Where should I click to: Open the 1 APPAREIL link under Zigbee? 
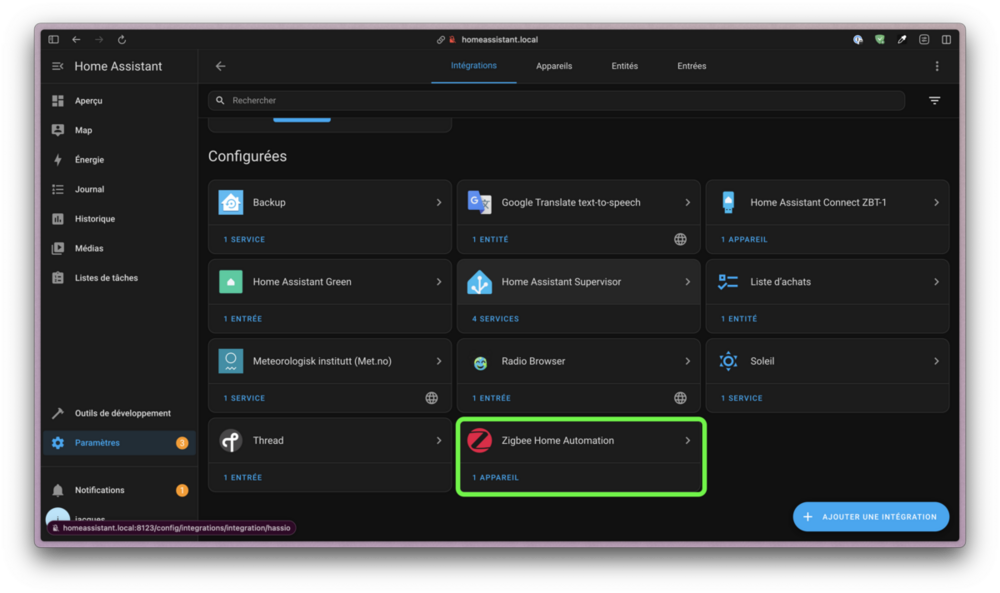coord(496,478)
